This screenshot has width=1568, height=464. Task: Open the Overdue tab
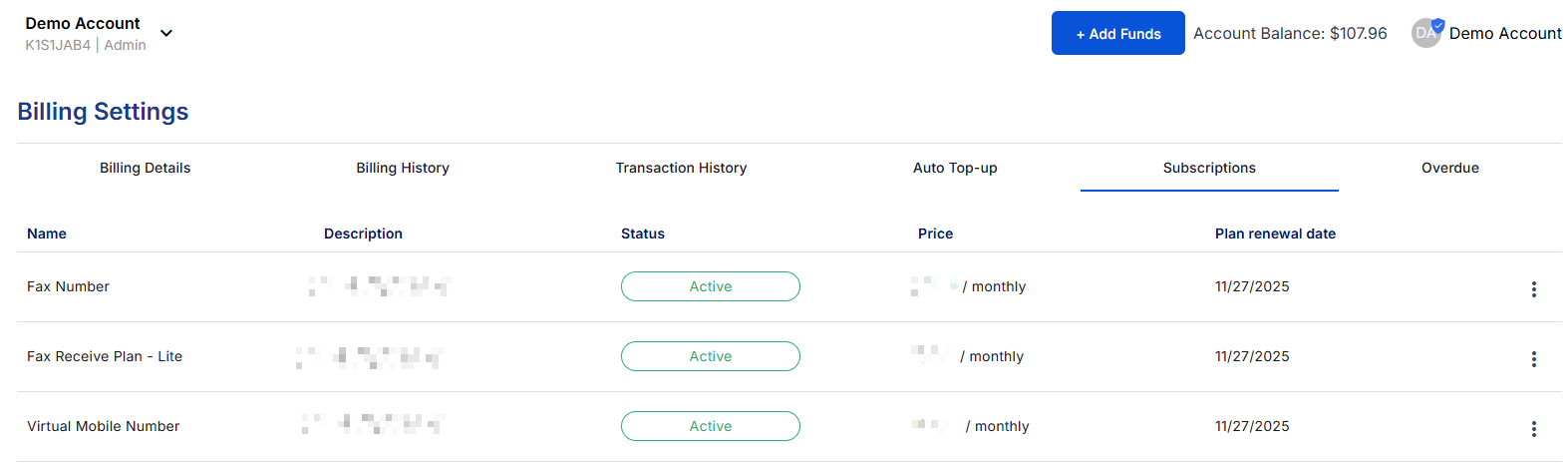coord(1449,168)
